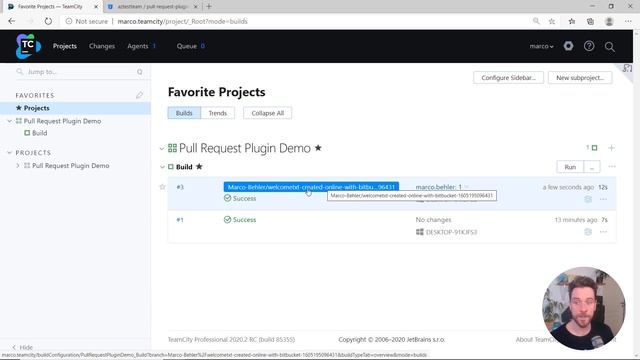
Task: Add new item with plus icon
Action: coord(611,148)
